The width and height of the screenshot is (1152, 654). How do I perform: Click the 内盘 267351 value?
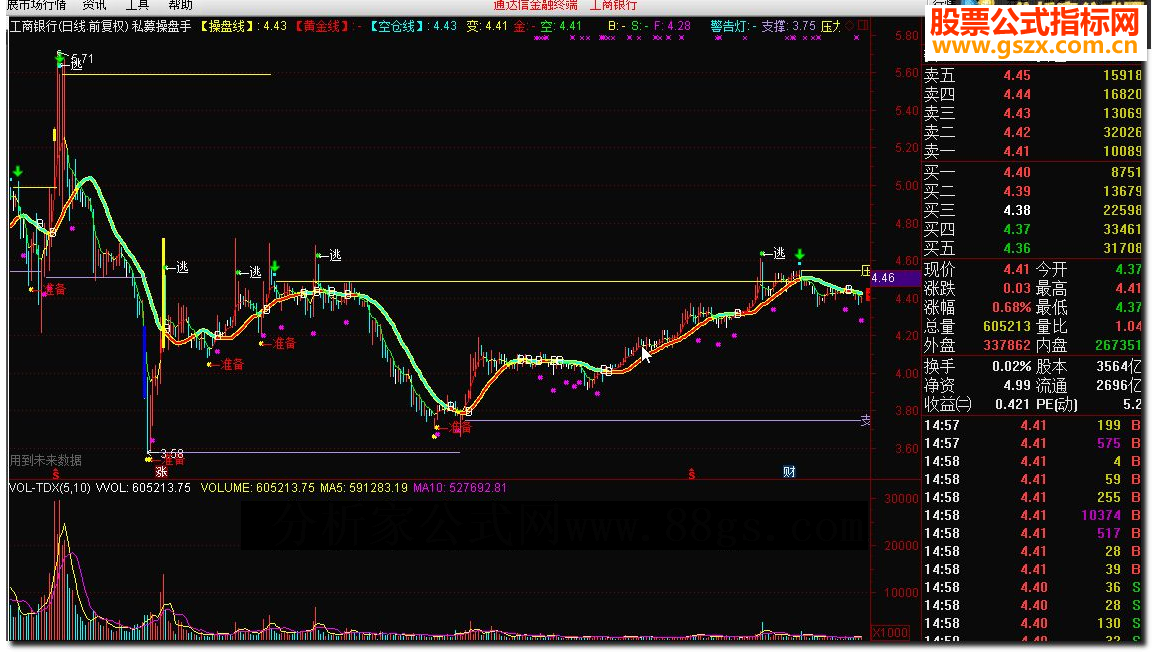pyautogui.click(x=1117, y=346)
